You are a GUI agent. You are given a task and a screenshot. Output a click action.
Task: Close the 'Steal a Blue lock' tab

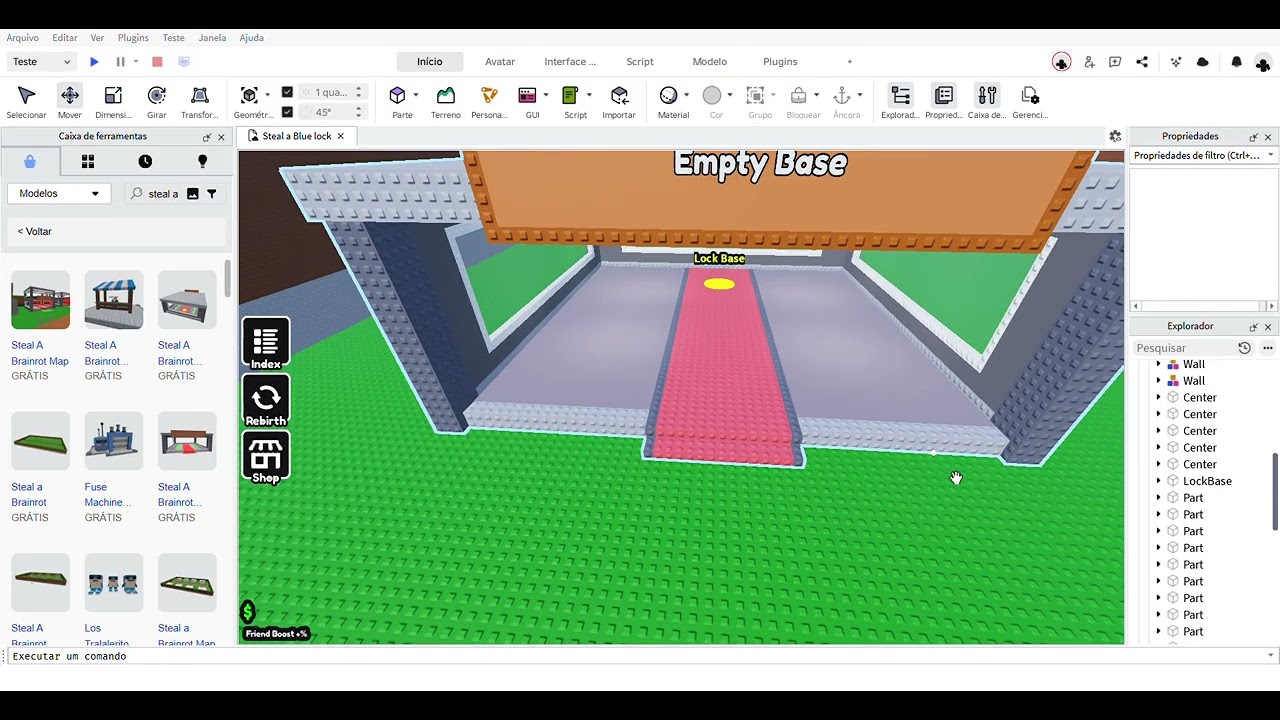pyautogui.click(x=340, y=136)
